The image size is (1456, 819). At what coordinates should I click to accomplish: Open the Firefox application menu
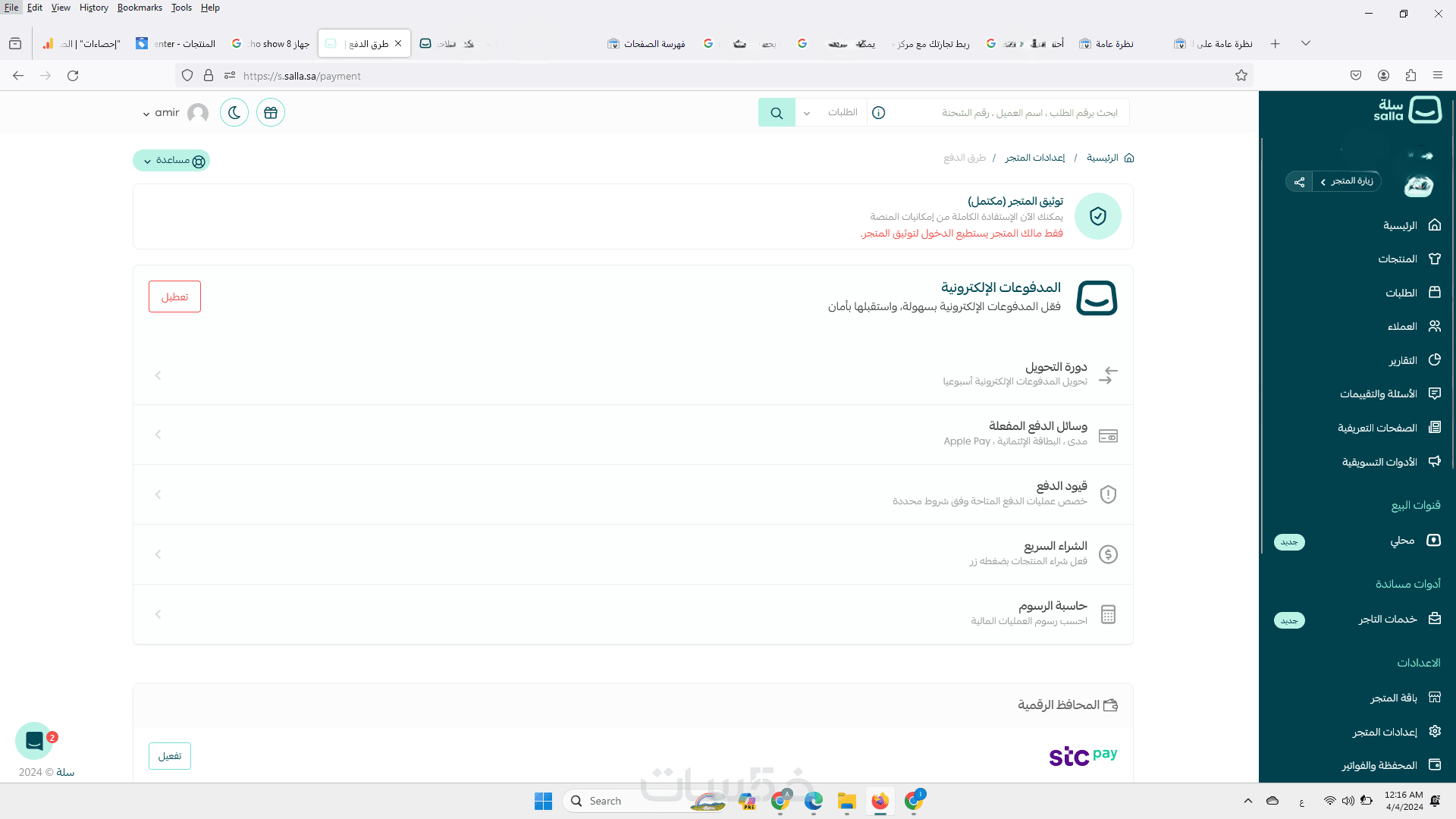click(1438, 76)
